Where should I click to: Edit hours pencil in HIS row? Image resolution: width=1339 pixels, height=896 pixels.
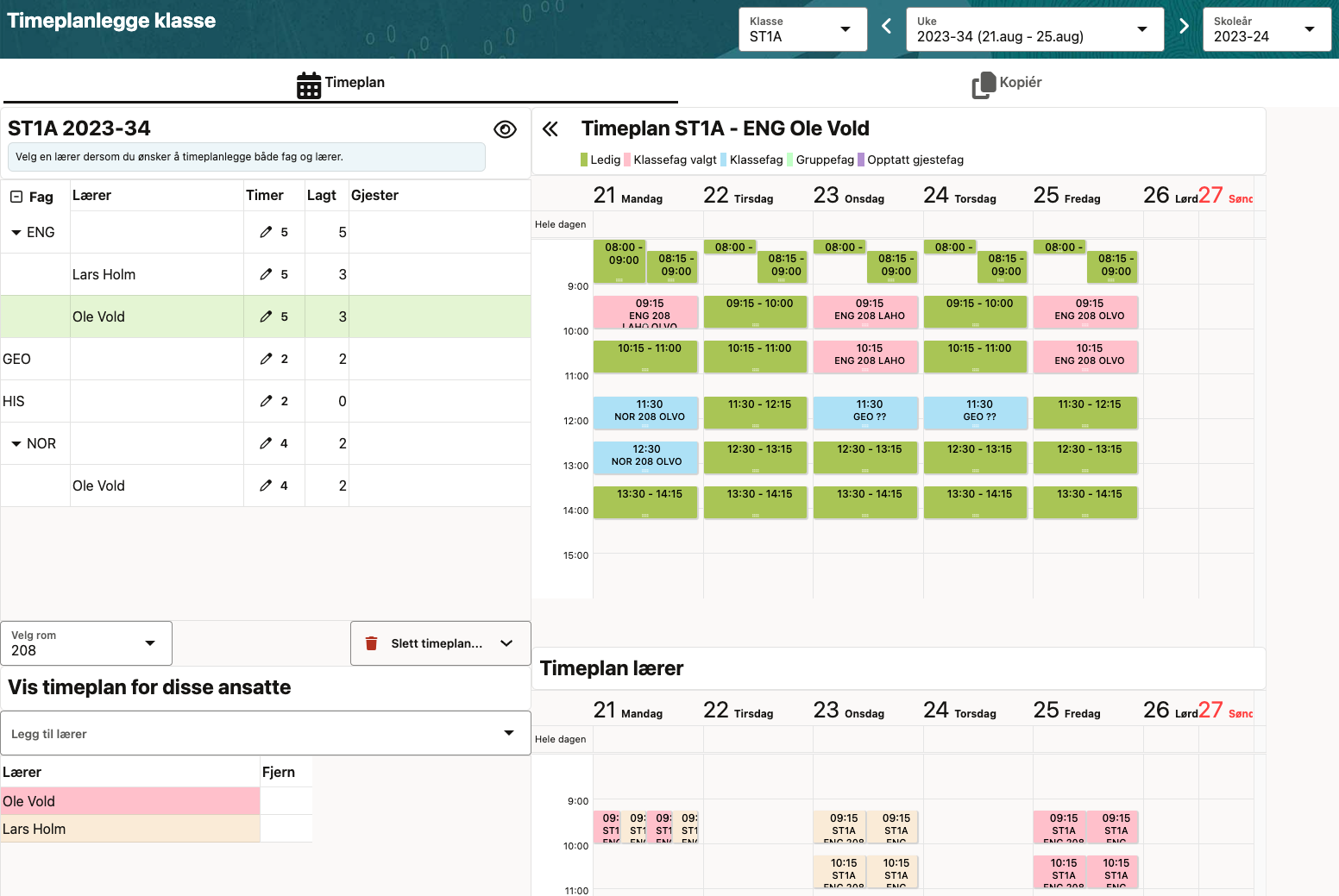click(266, 401)
